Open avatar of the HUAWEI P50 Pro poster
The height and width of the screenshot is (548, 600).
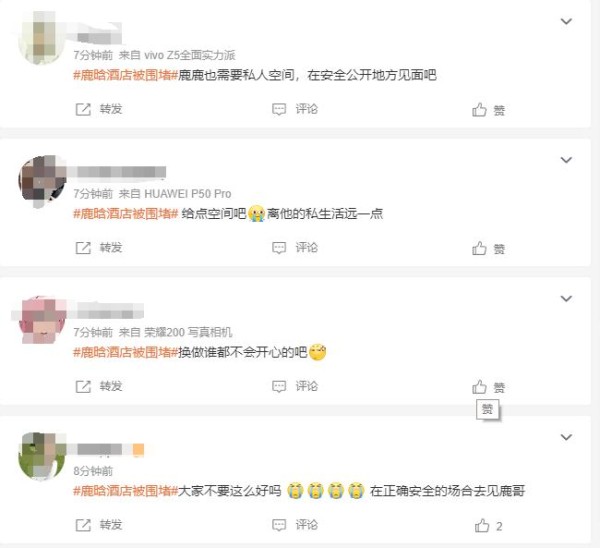pos(42,181)
